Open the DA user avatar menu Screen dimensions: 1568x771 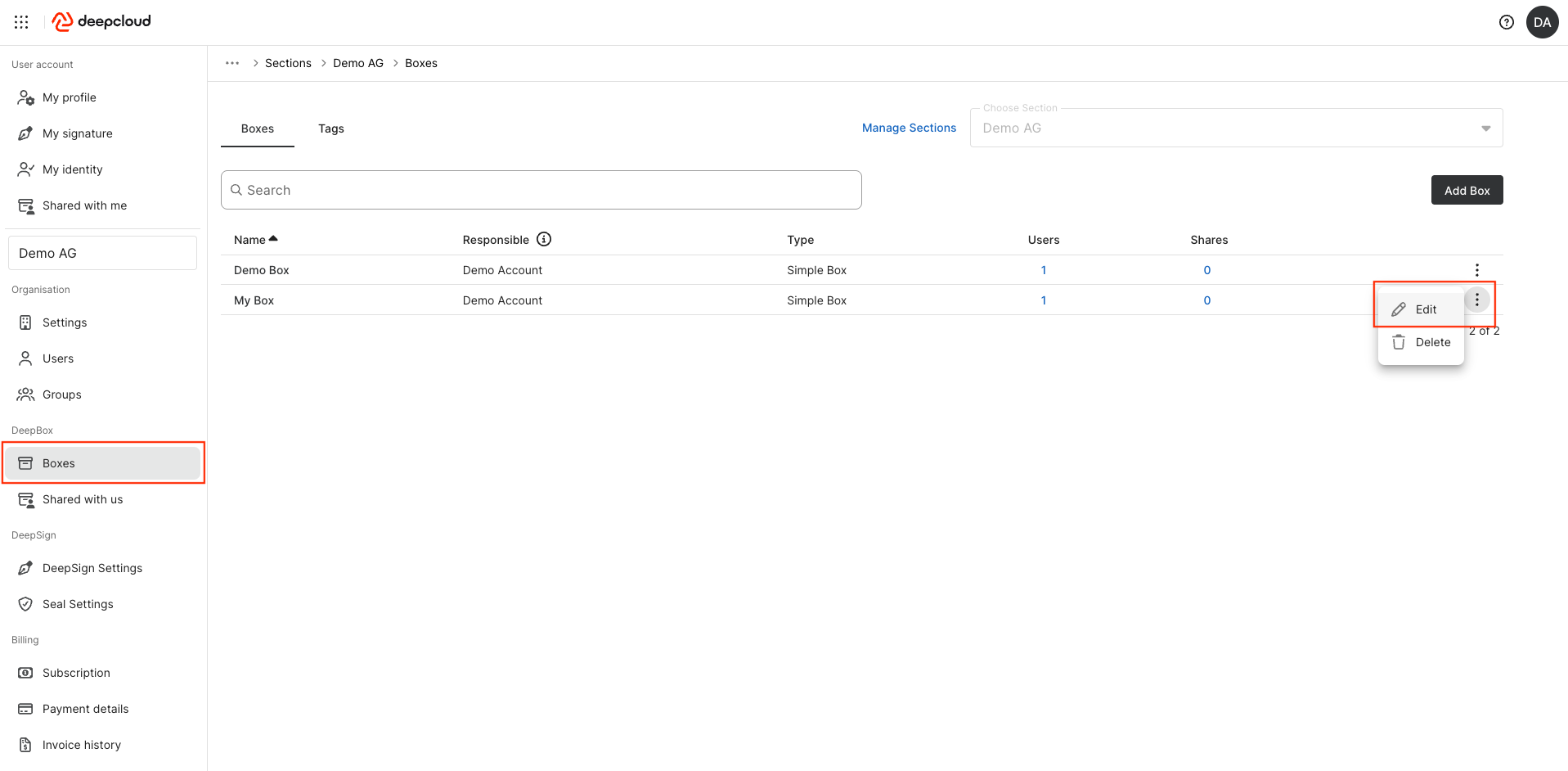tap(1542, 22)
